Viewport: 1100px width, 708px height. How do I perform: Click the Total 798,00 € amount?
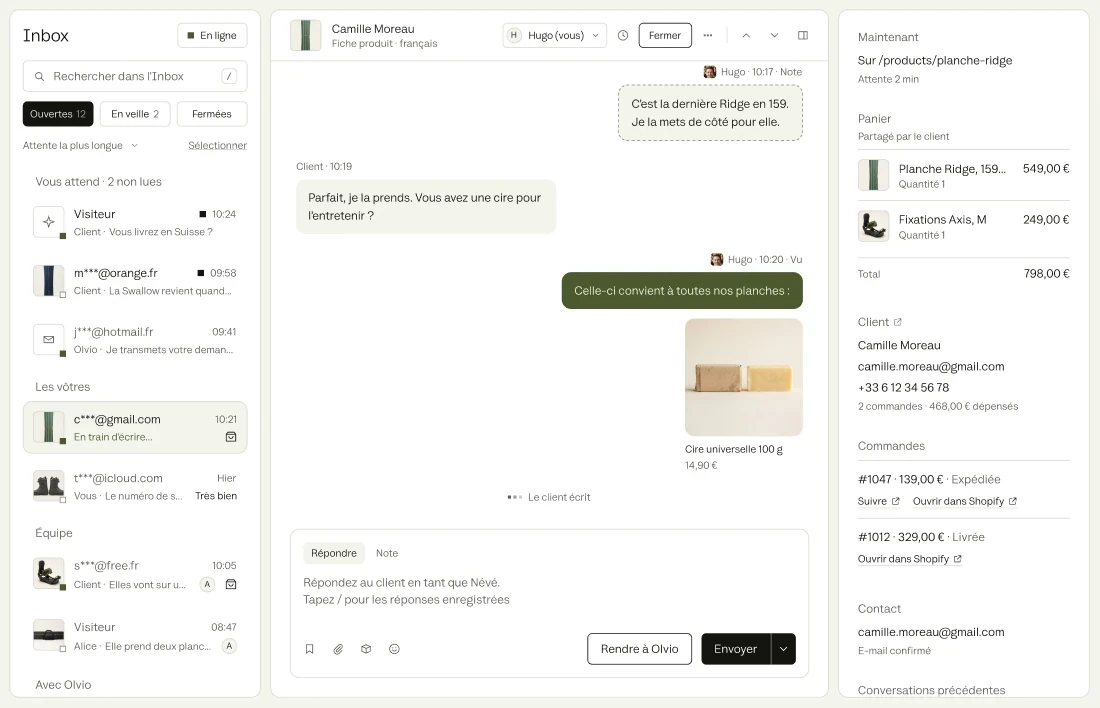pos(1046,274)
